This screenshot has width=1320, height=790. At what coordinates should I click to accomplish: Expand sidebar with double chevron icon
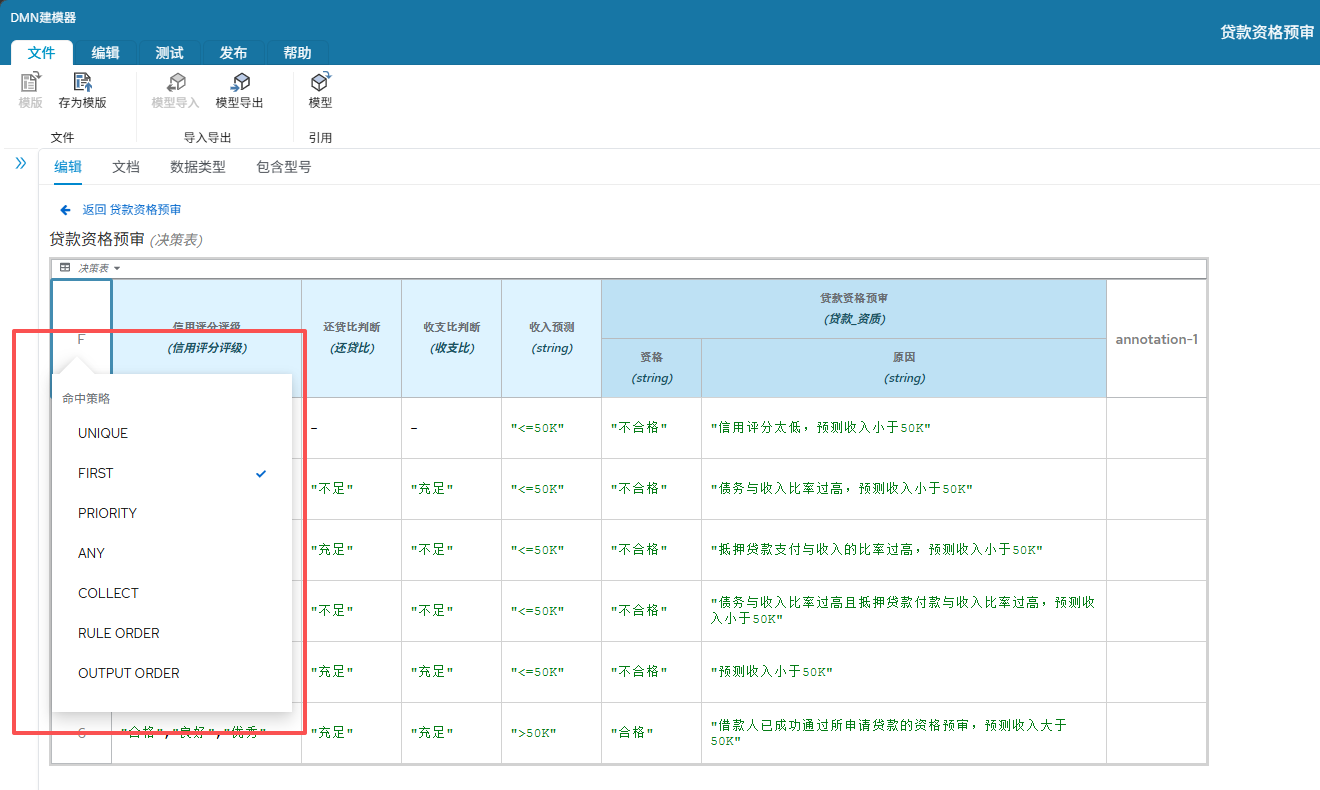click(20, 163)
